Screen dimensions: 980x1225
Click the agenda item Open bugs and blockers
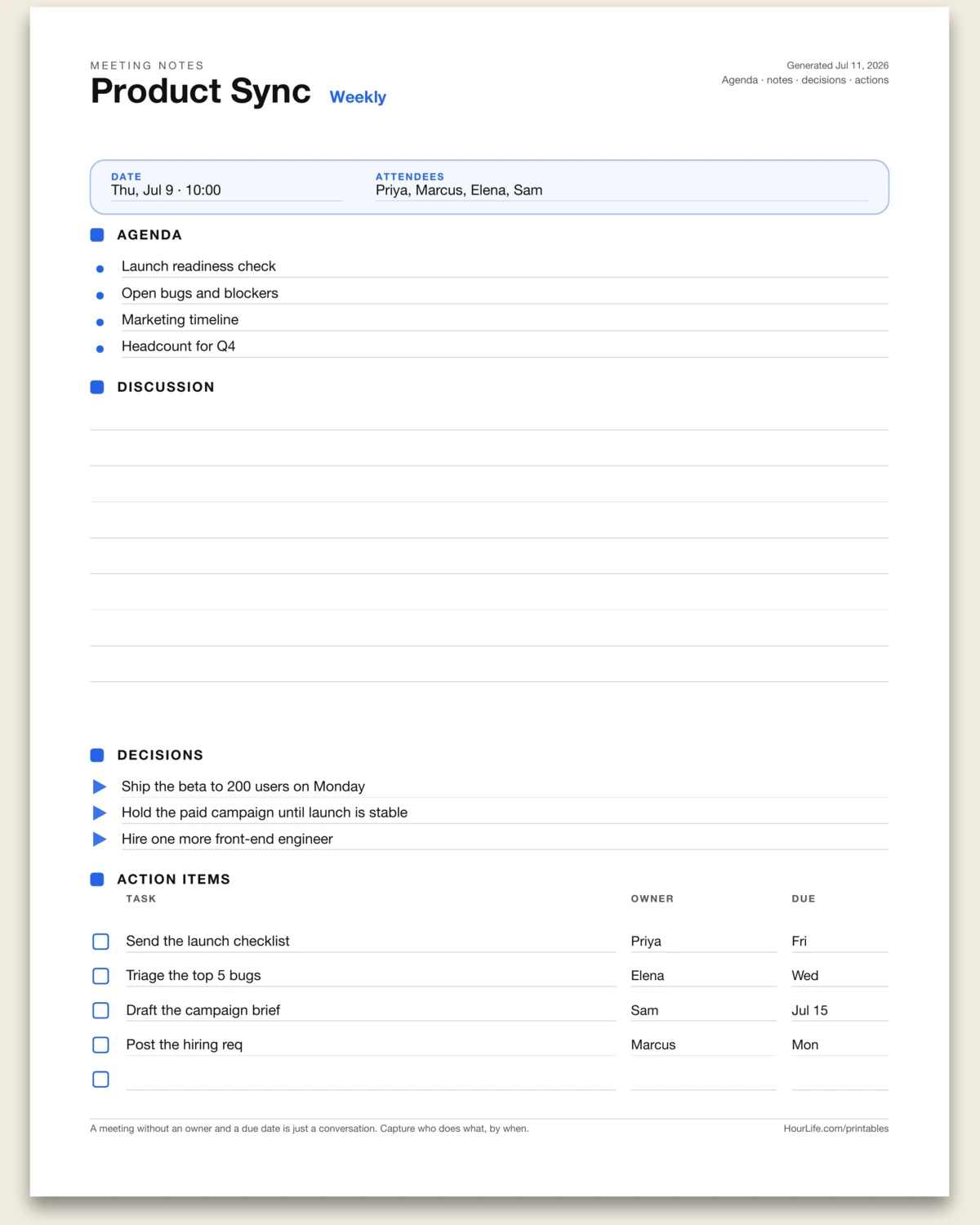(x=200, y=293)
